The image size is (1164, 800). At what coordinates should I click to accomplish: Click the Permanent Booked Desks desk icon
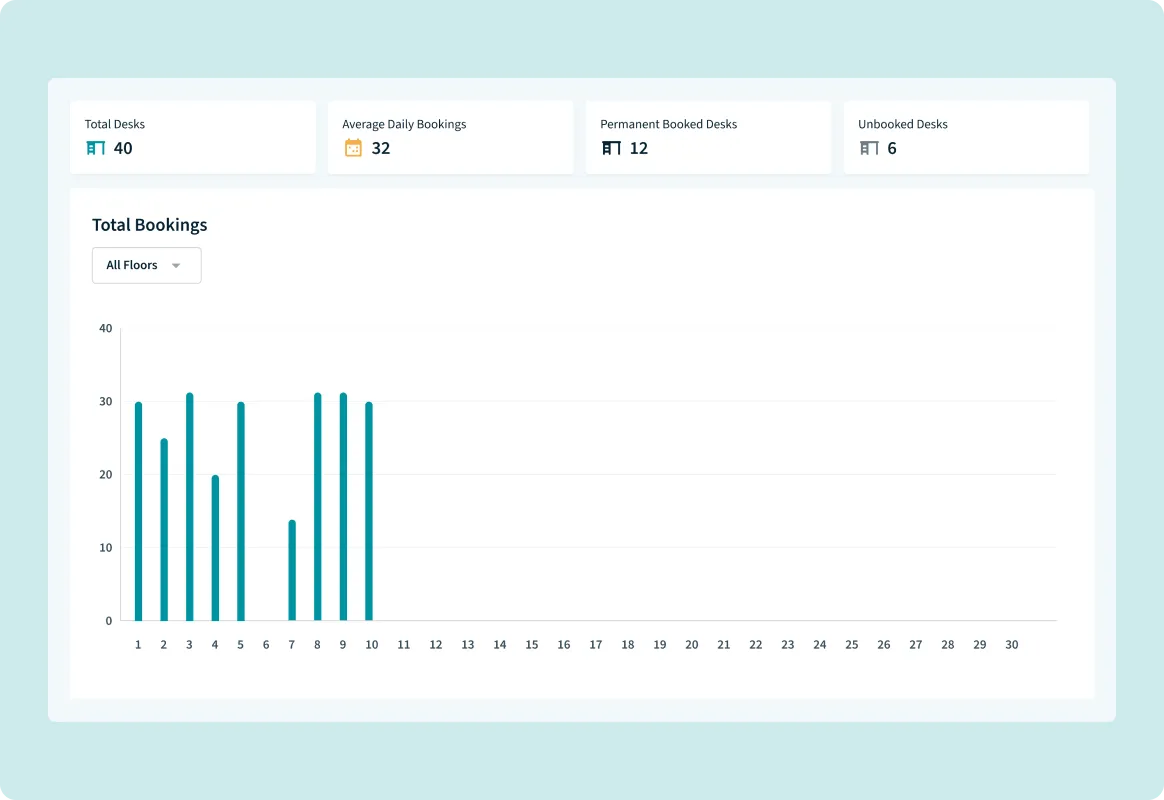(611, 148)
